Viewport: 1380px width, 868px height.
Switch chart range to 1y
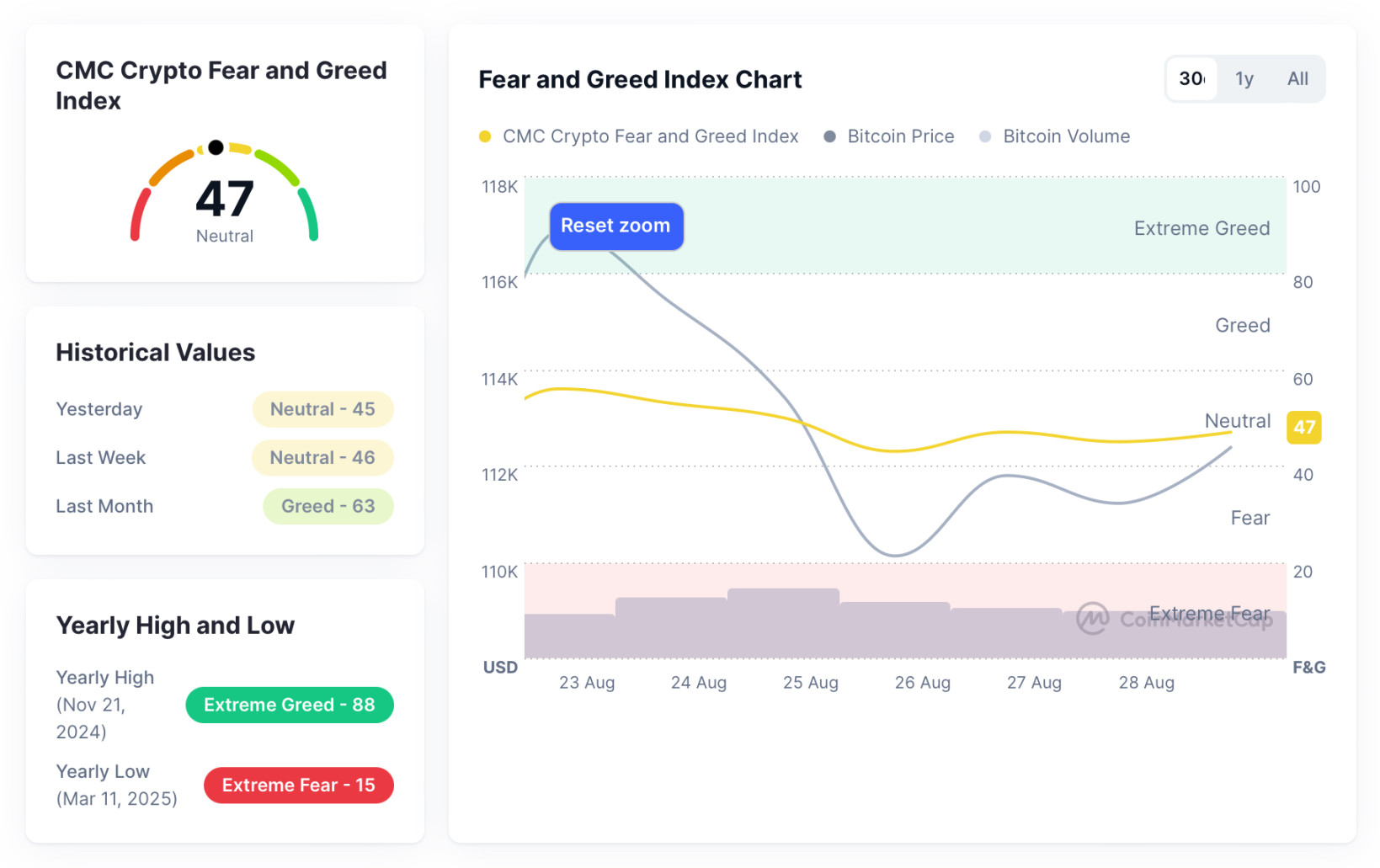click(1244, 79)
